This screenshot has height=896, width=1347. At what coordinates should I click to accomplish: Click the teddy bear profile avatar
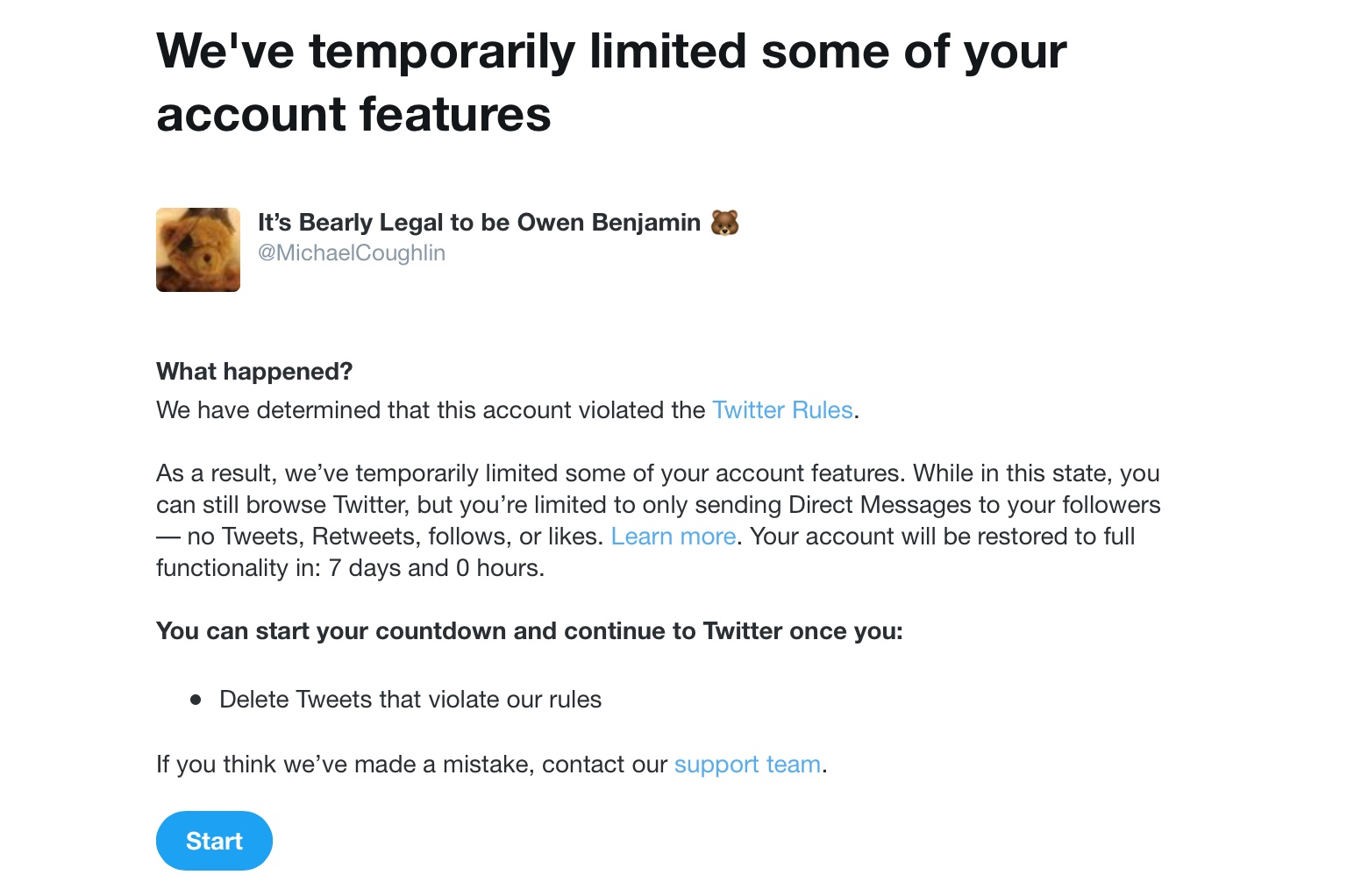198,250
